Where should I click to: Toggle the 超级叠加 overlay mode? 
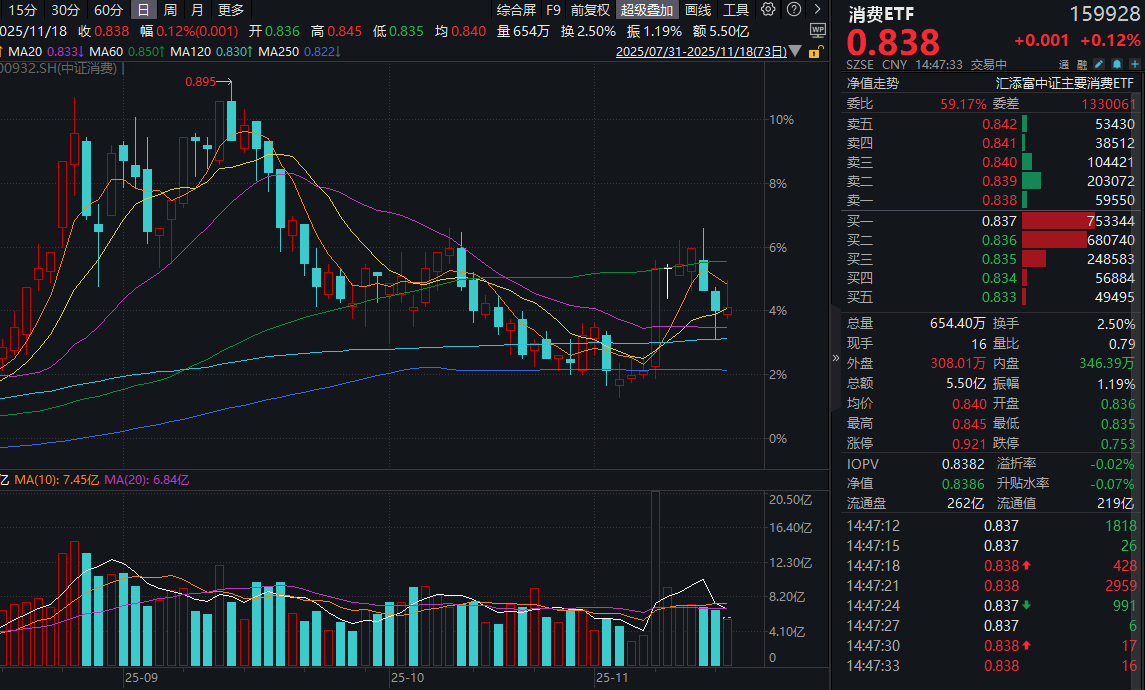pyautogui.click(x=645, y=10)
